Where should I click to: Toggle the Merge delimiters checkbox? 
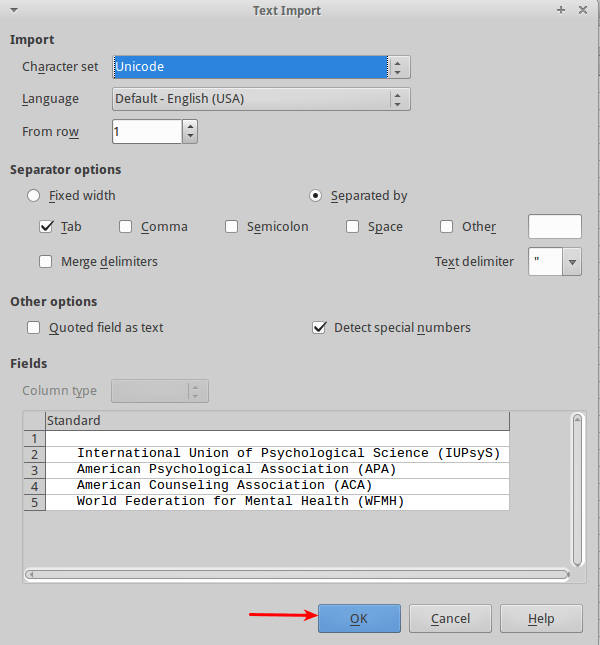point(46,262)
